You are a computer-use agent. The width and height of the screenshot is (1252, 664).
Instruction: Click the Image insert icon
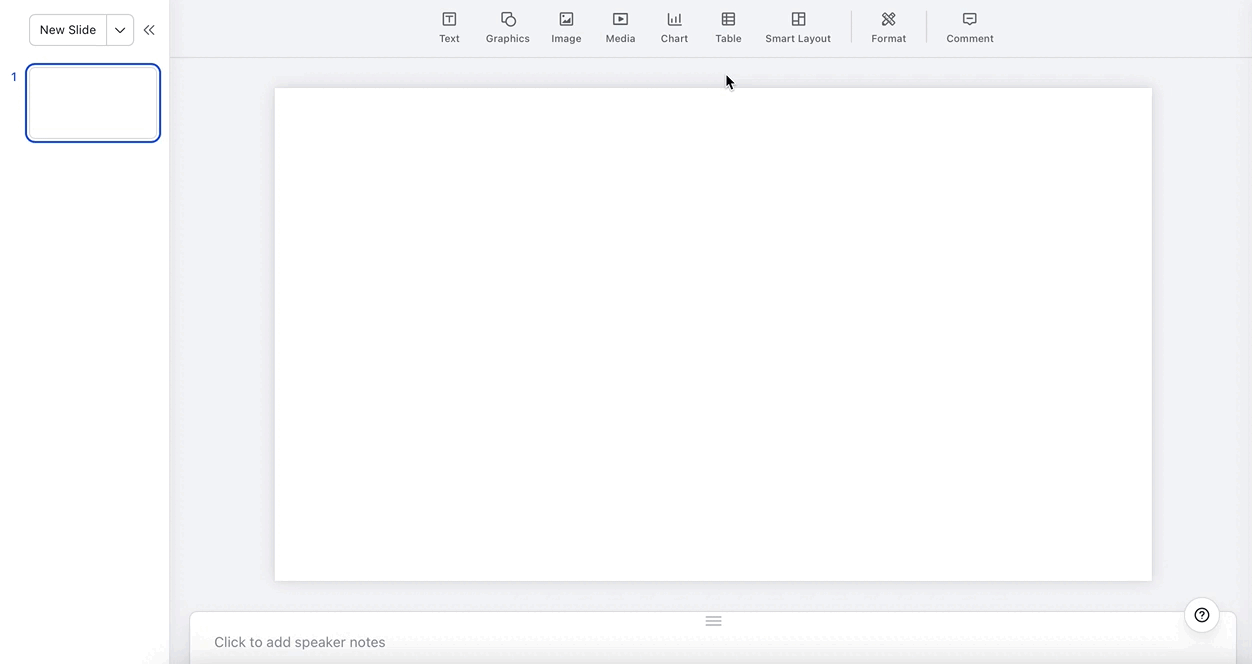[566, 19]
